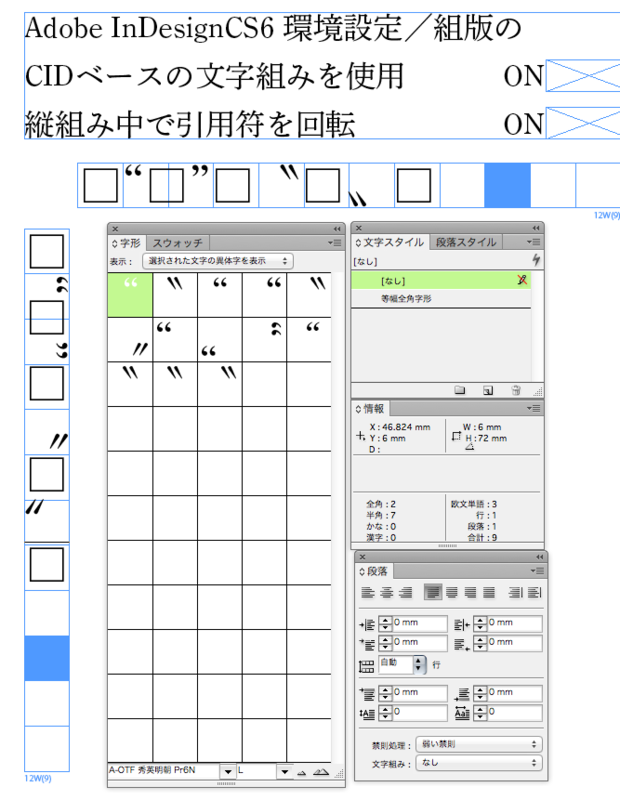Click drop cap lines 0 field
Viewport: 620px width, 800px height.
pyautogui.click(x=419, y=712)
